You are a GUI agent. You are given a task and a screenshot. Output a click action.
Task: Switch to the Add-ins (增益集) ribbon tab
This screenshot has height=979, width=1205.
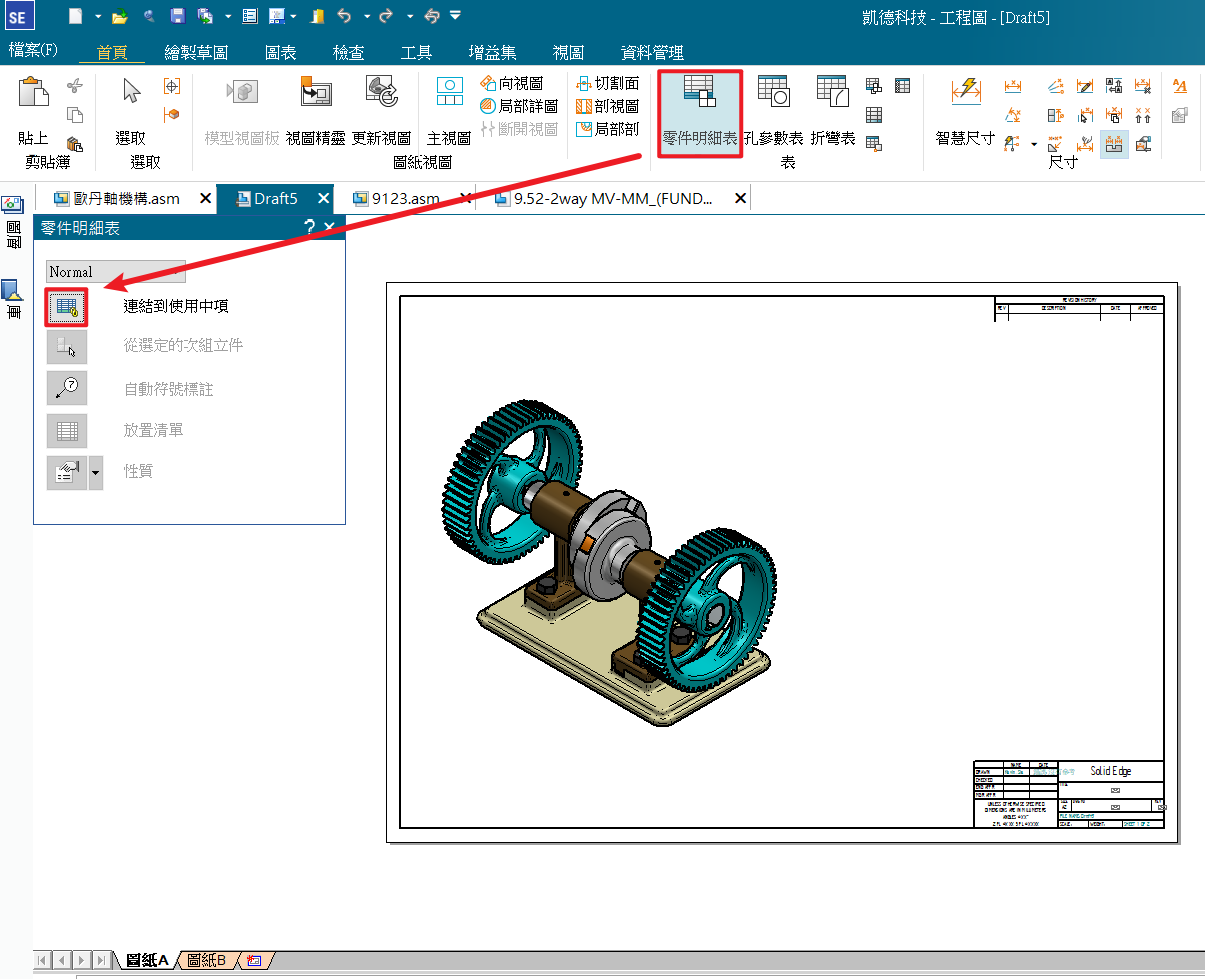493,53
